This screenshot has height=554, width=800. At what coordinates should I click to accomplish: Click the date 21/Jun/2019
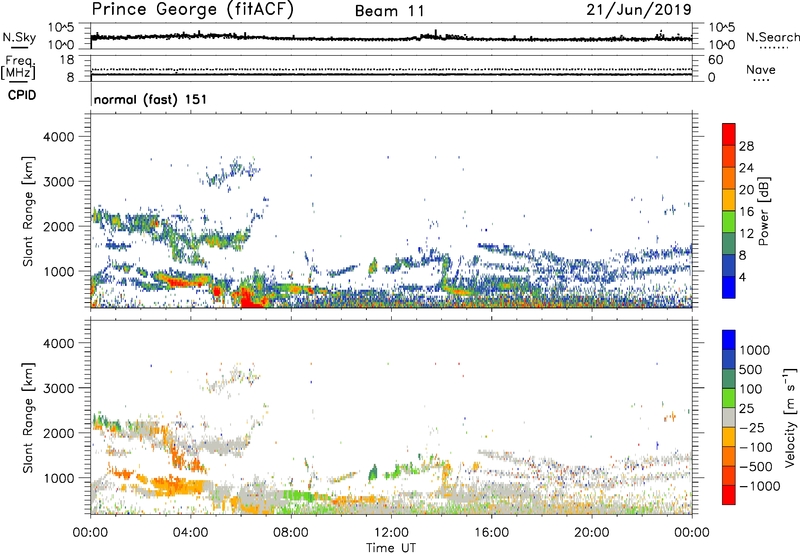[x=639, y=10]
